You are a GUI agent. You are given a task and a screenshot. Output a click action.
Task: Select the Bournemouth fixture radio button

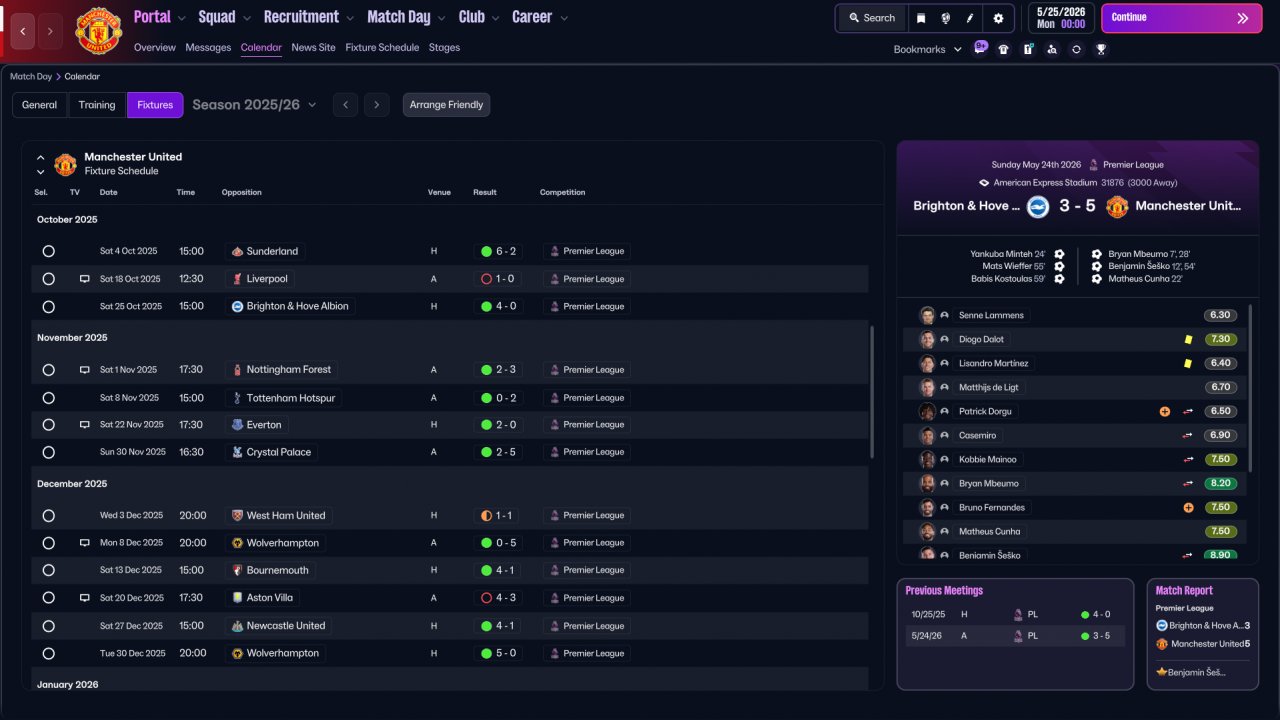pos(48,570)
